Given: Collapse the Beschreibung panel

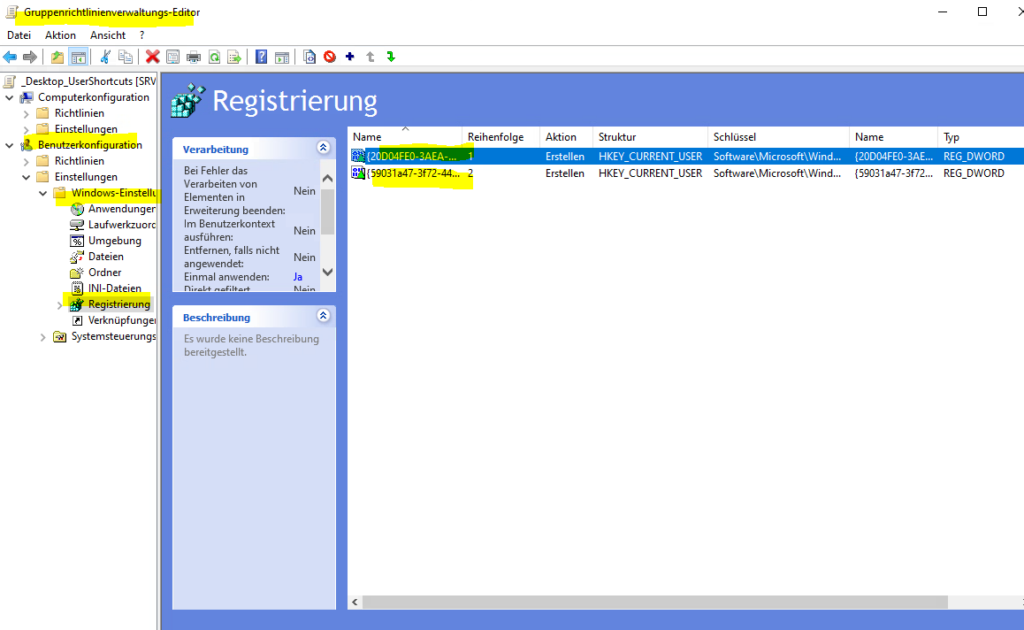Looking at the screenshot, I should [323, 316].
